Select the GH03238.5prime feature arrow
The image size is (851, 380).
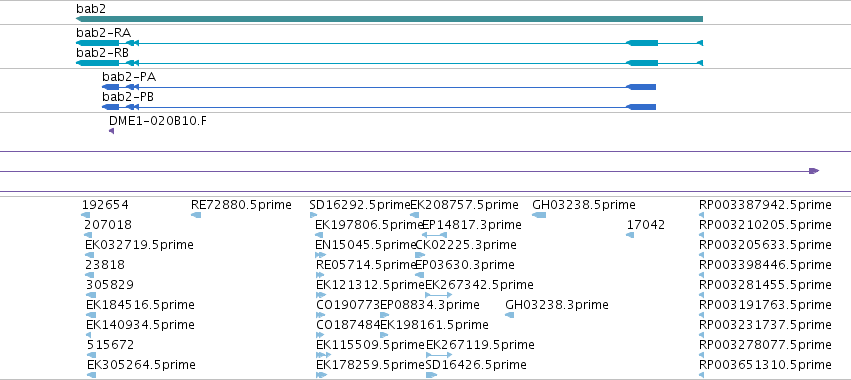tap(539, 215)
